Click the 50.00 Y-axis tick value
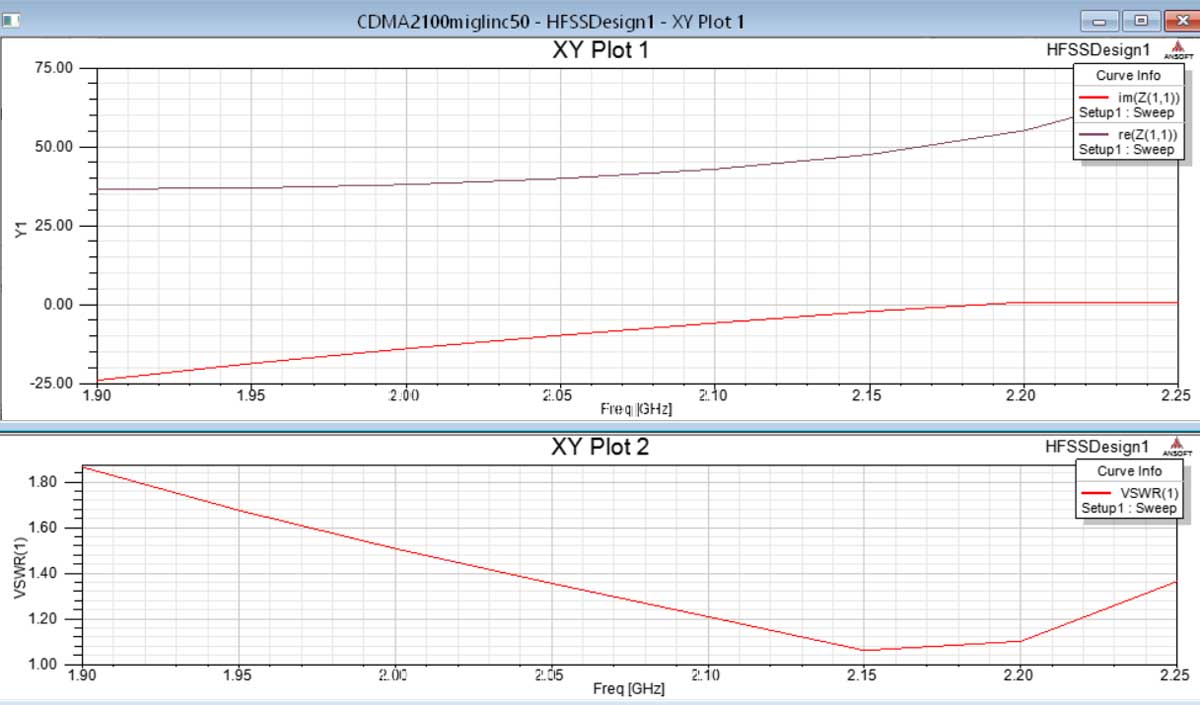The image size is (1200, 705). 54,147
